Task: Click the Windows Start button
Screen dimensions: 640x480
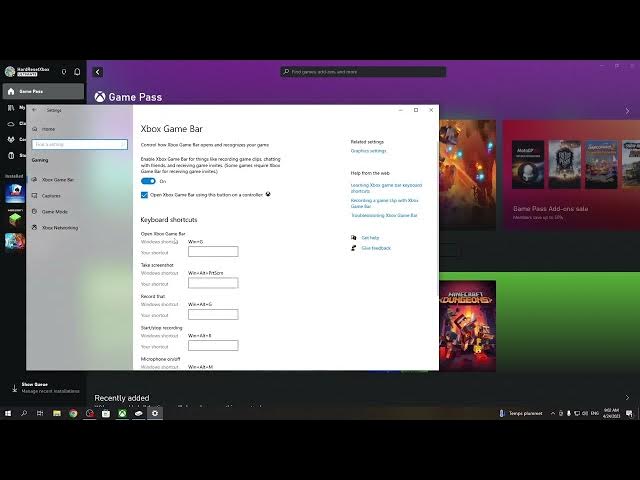Action: (8, 413)
